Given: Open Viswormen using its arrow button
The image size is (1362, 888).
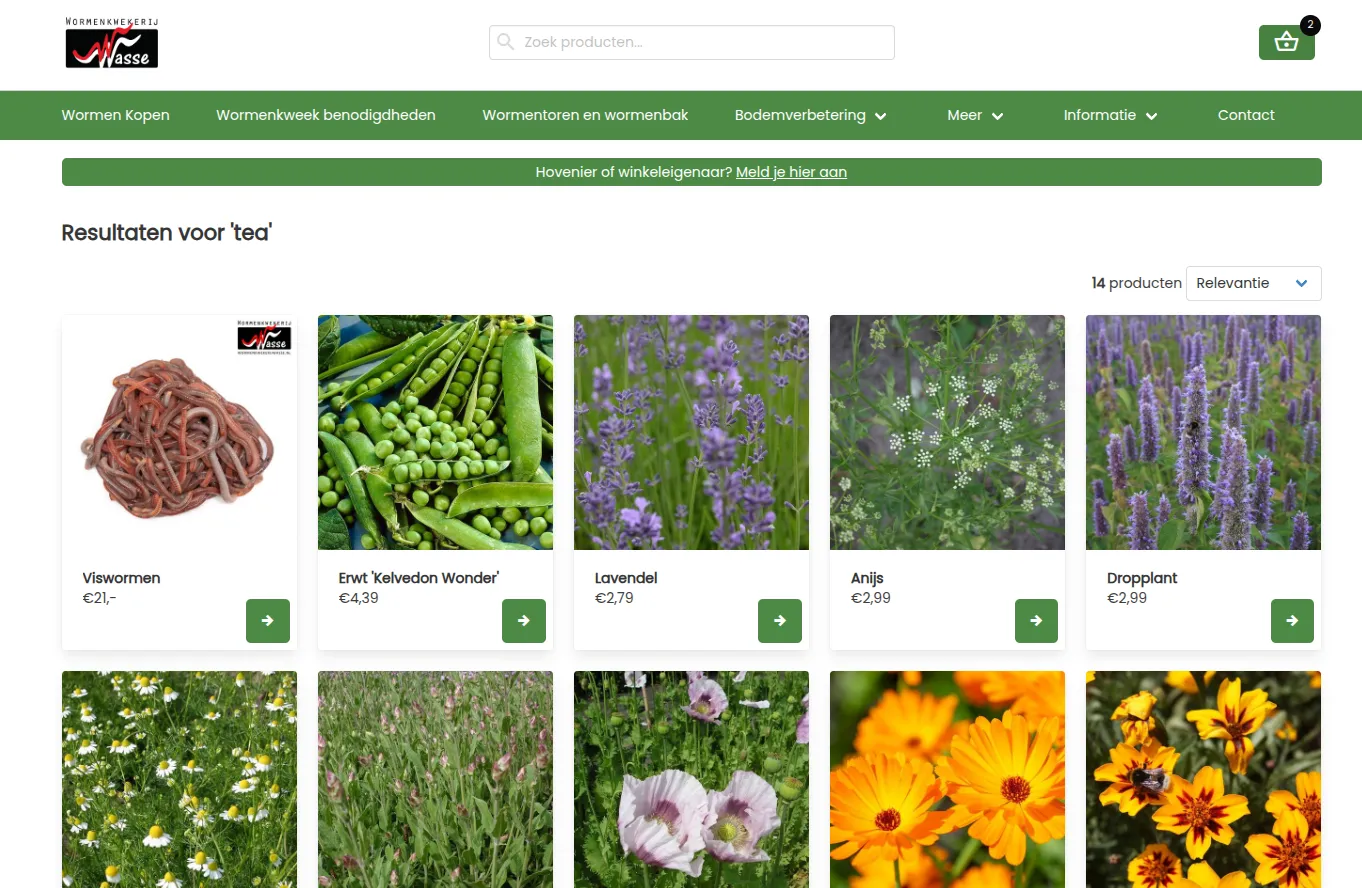Looking at the screenshot, I should pyautogui.click(x=268, y=621).
